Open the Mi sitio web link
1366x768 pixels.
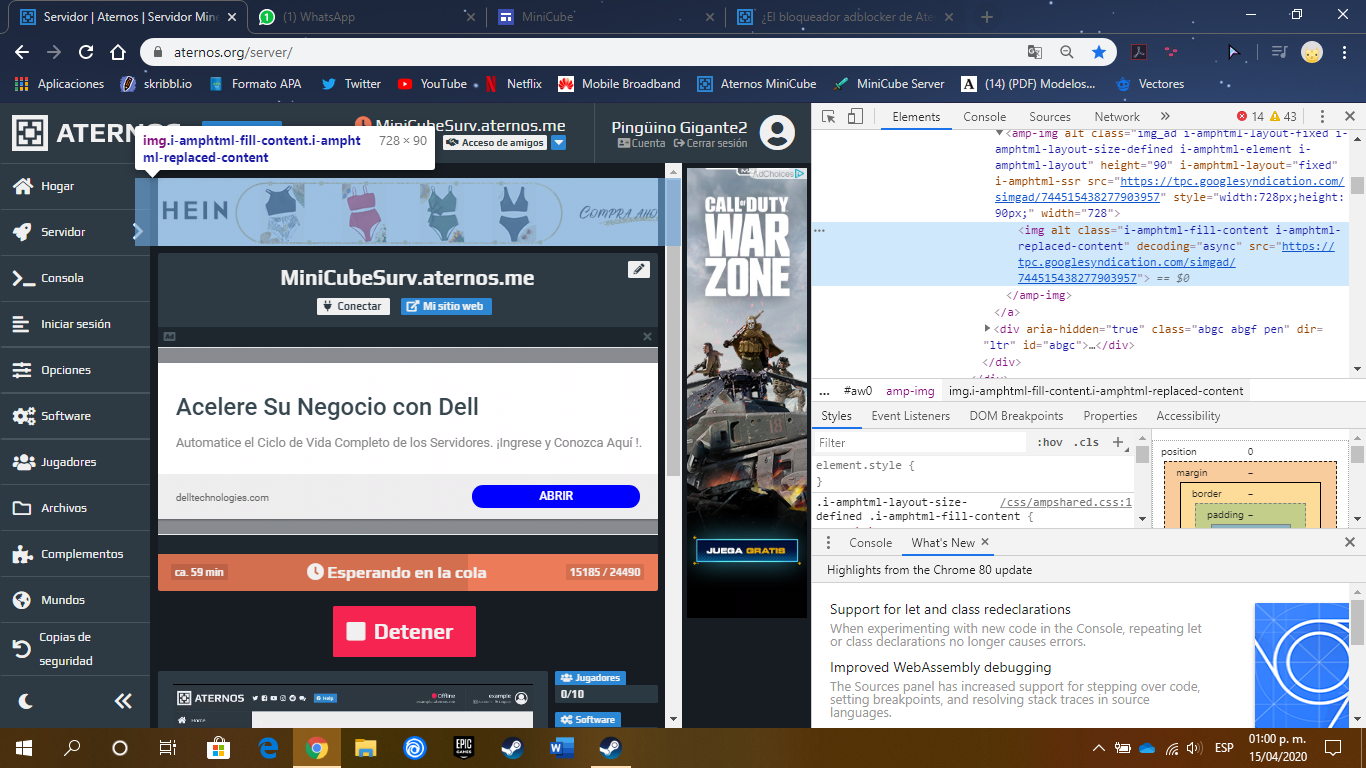click(x=446, y=306)
